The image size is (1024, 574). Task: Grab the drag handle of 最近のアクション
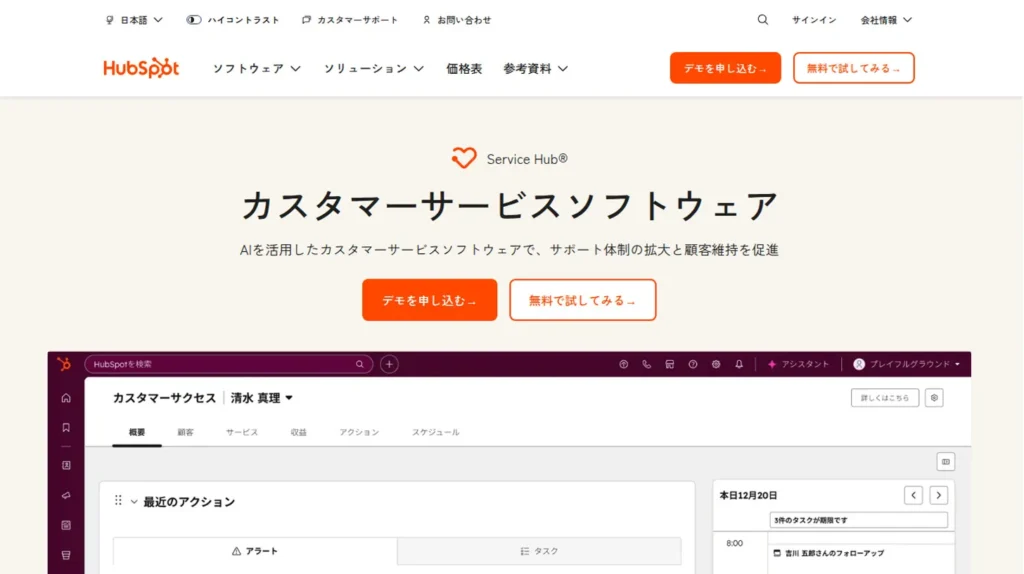(x=118, y=500)
